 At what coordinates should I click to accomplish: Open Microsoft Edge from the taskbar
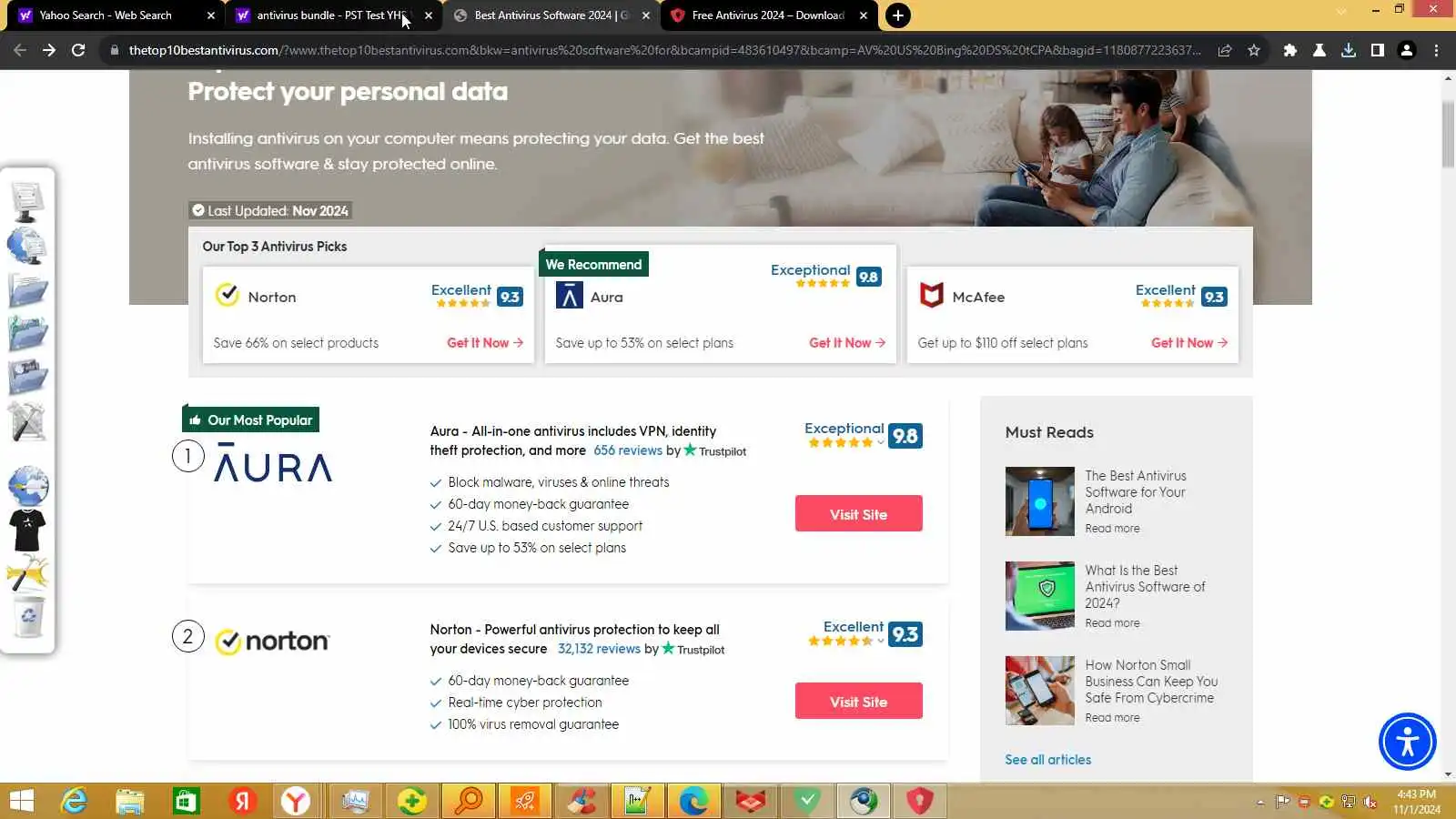click(x=693, y=801)
